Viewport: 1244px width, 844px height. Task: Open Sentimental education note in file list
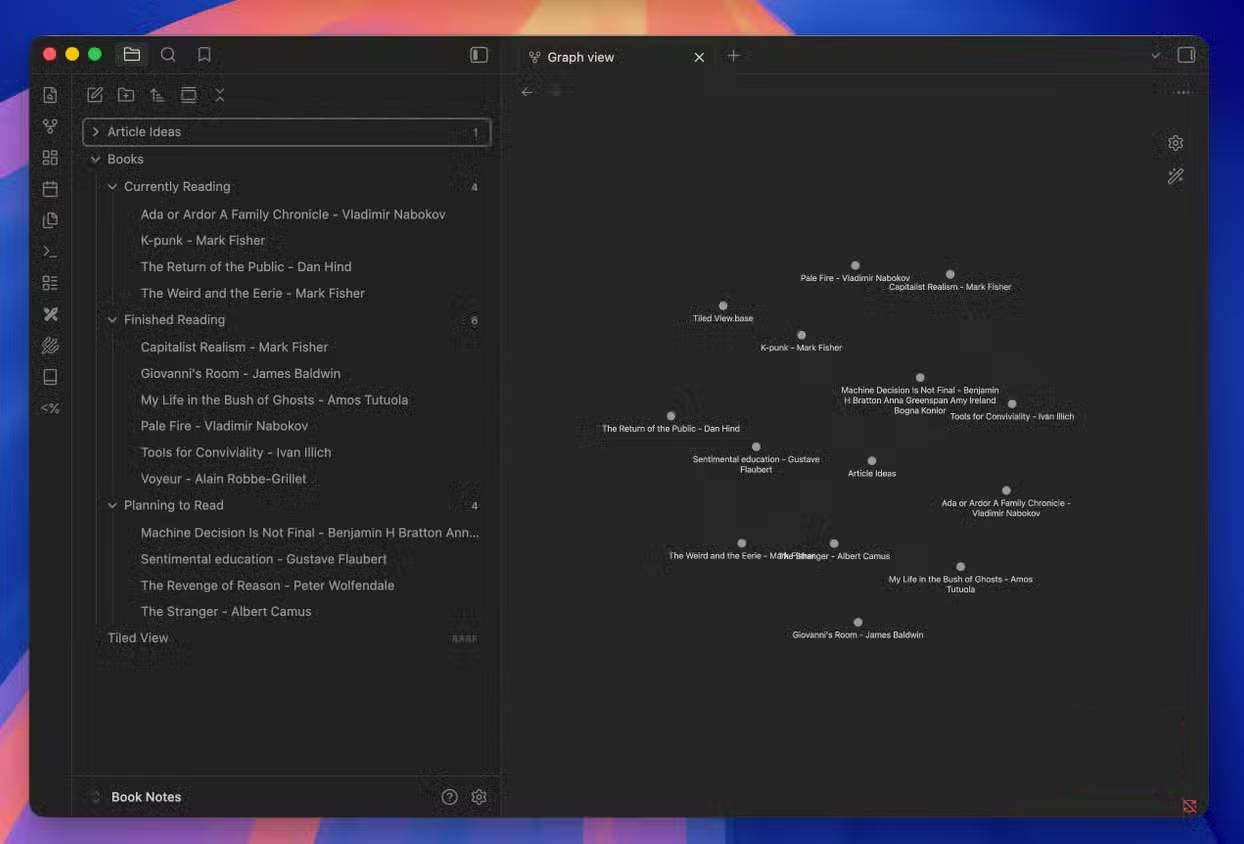pos(263,559)
